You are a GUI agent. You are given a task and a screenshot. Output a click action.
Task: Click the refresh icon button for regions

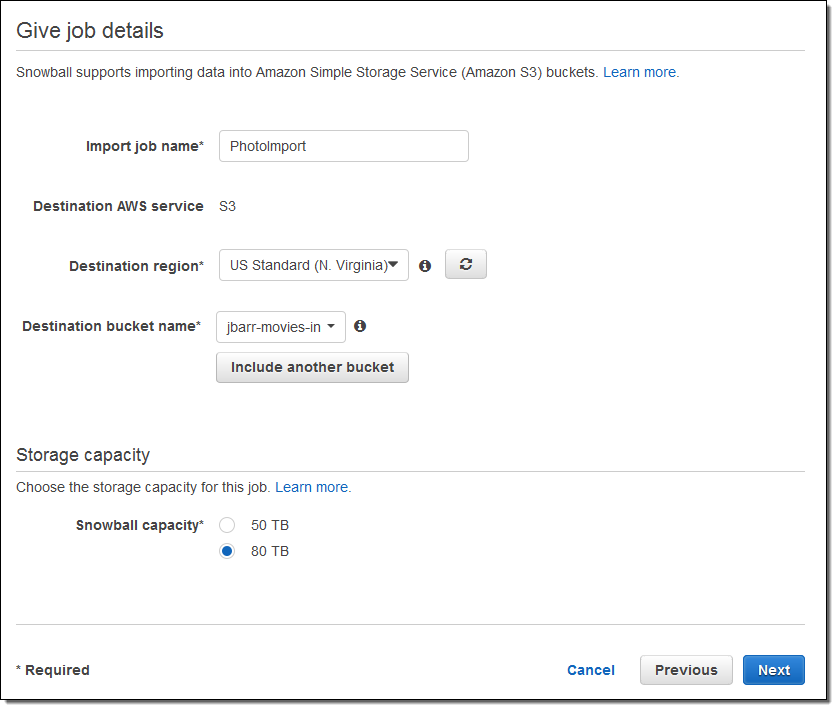pyautogui.click(x=465, y=265)
